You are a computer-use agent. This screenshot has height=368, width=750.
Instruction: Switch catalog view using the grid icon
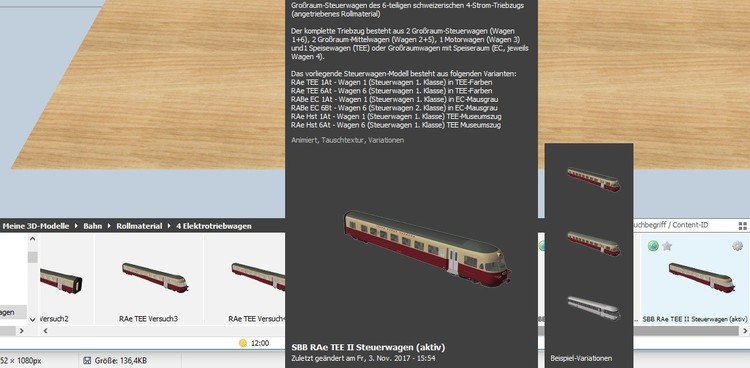[742, 226]
